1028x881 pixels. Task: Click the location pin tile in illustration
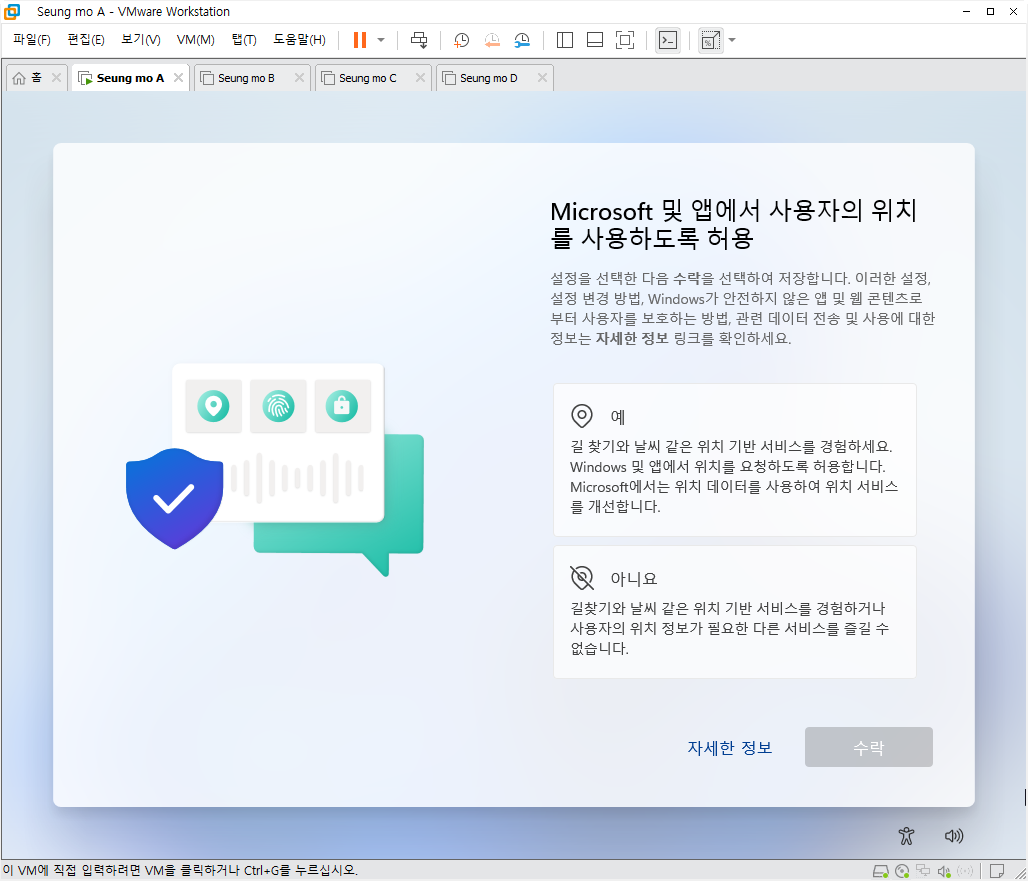click(x=213, y=406)
